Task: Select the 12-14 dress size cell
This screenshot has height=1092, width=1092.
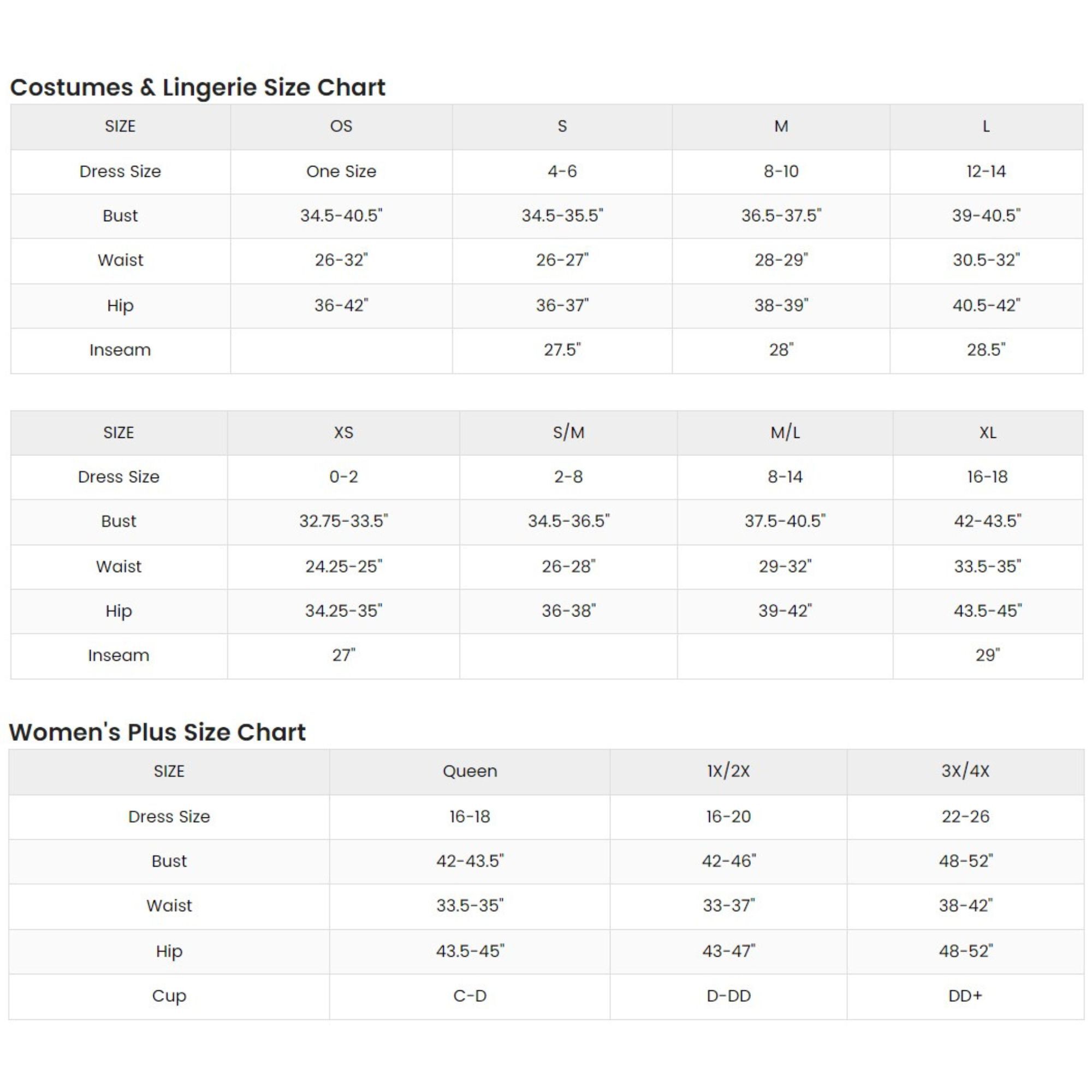Action: (986, 171)
